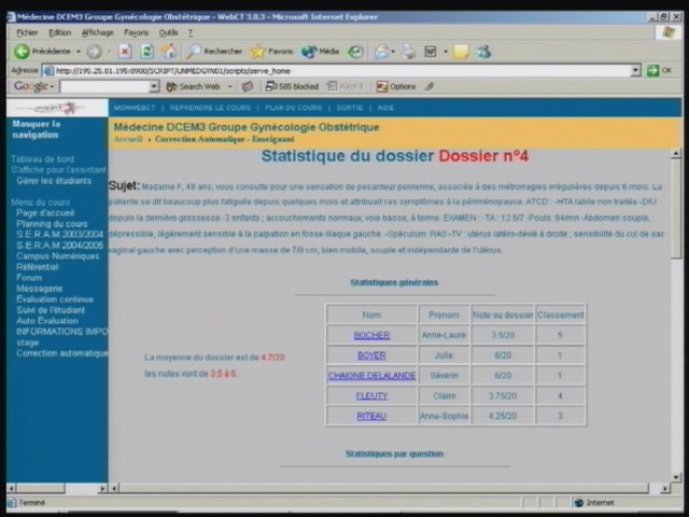Click the Internet zone status bar icon

[579, 503]
